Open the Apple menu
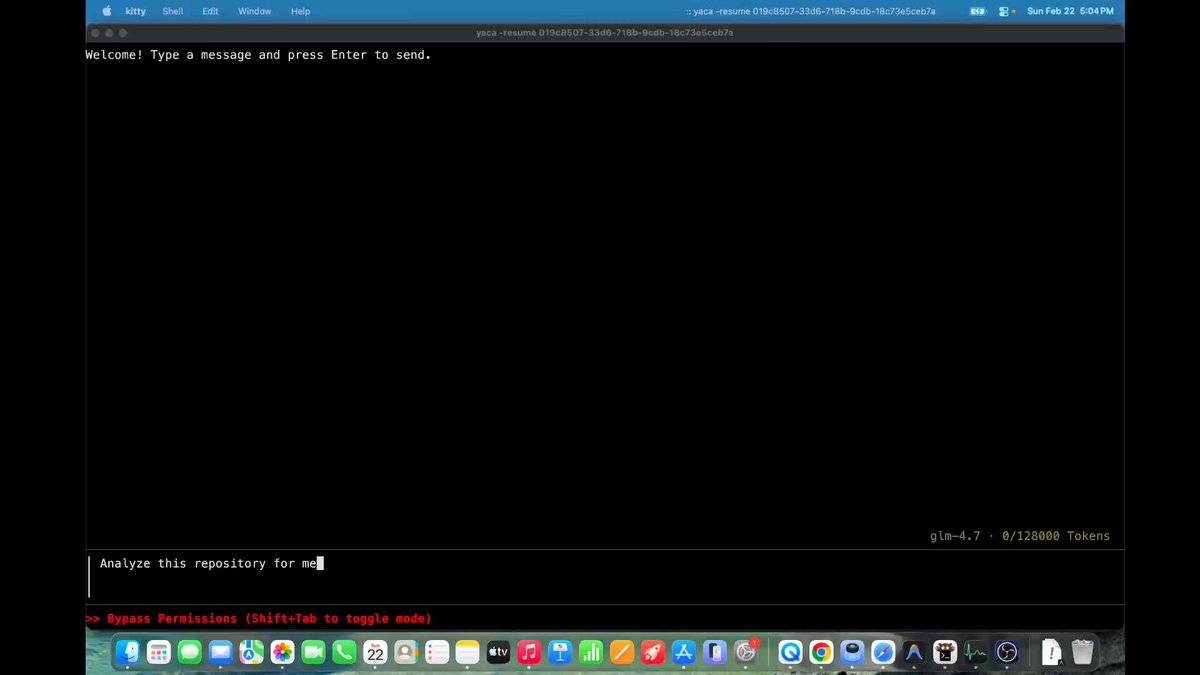 107,11
